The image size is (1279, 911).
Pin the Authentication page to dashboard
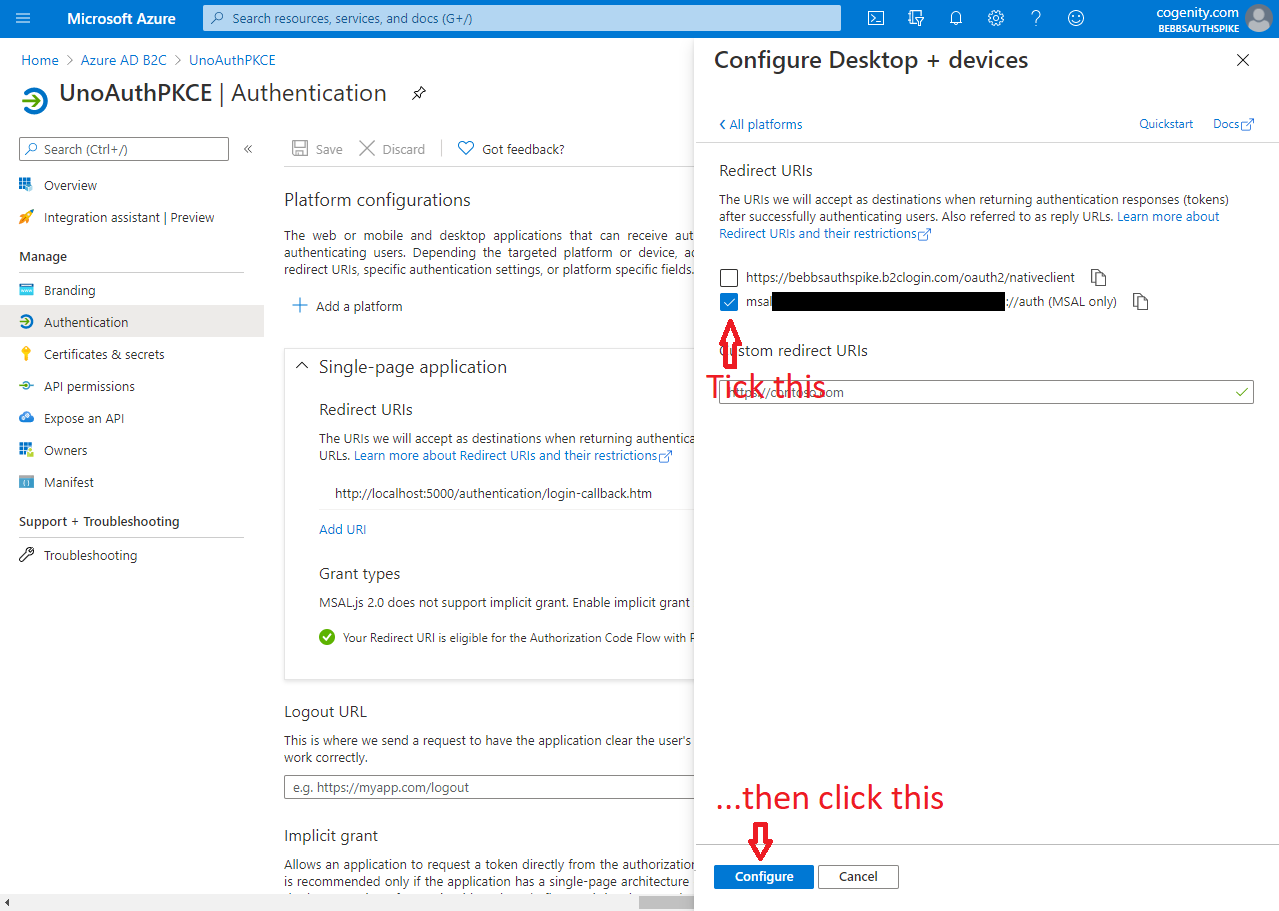[x=418, y=93]
